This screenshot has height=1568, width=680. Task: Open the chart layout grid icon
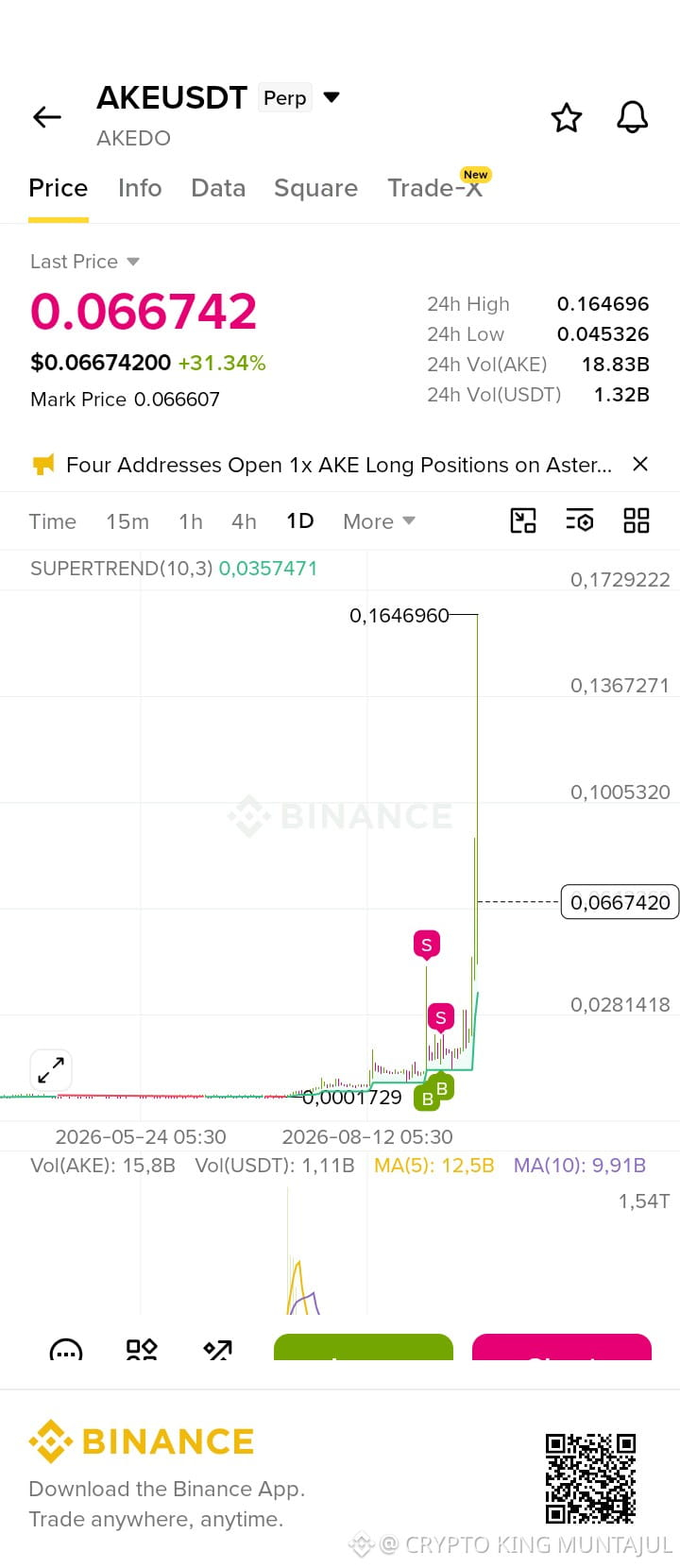637,520
